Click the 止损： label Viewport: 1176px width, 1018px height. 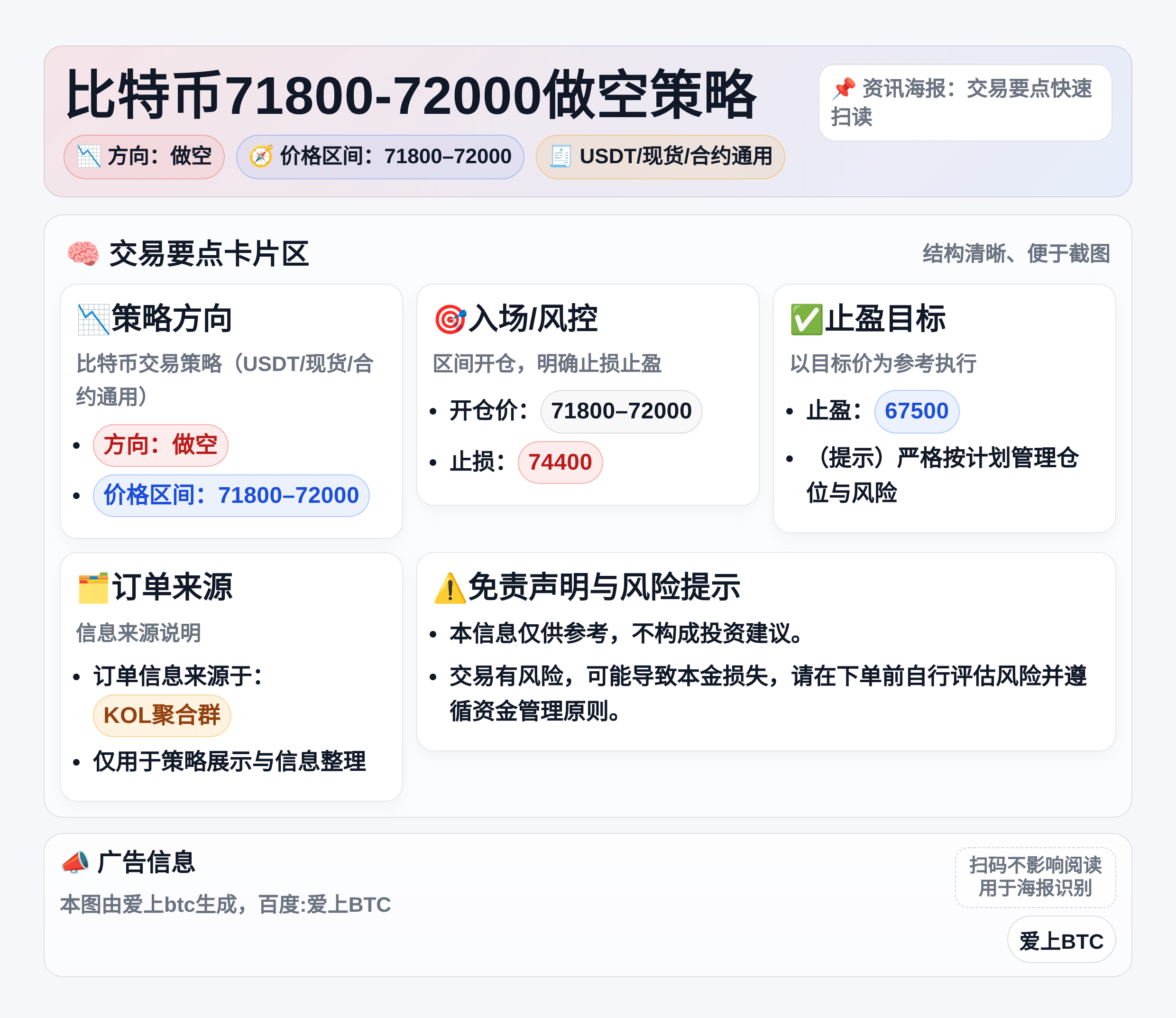click(478, 463)
